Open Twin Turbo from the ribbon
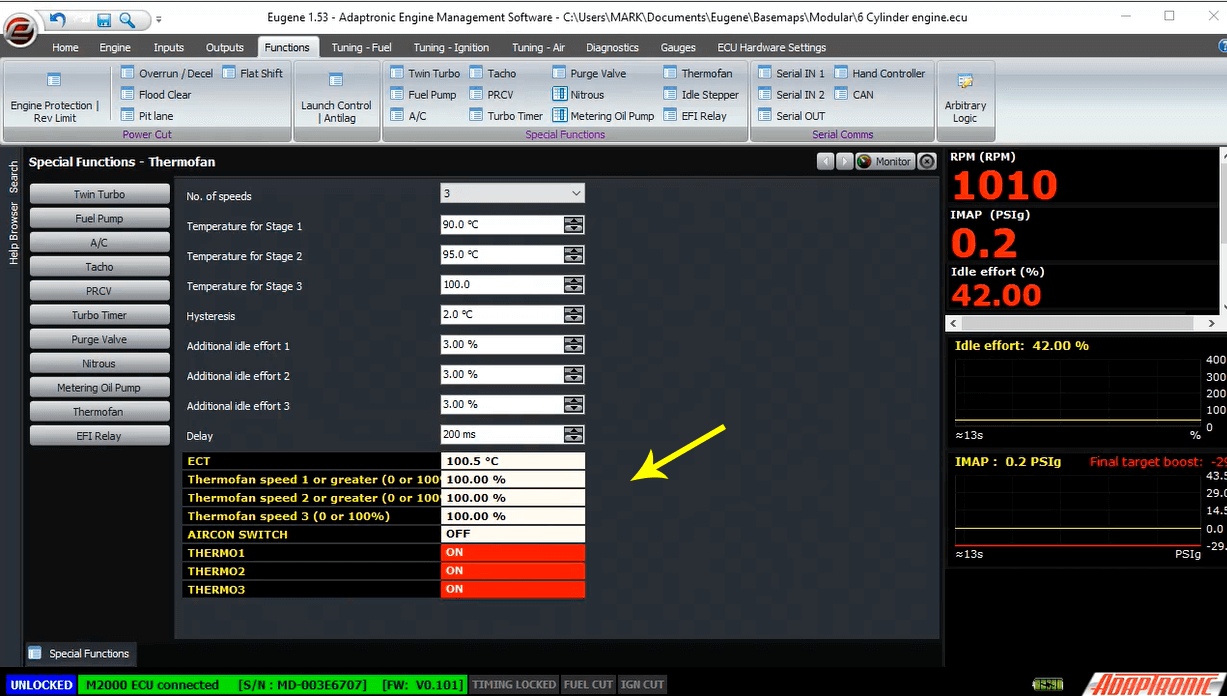1227x696 pixels. (x=425, y=73)
